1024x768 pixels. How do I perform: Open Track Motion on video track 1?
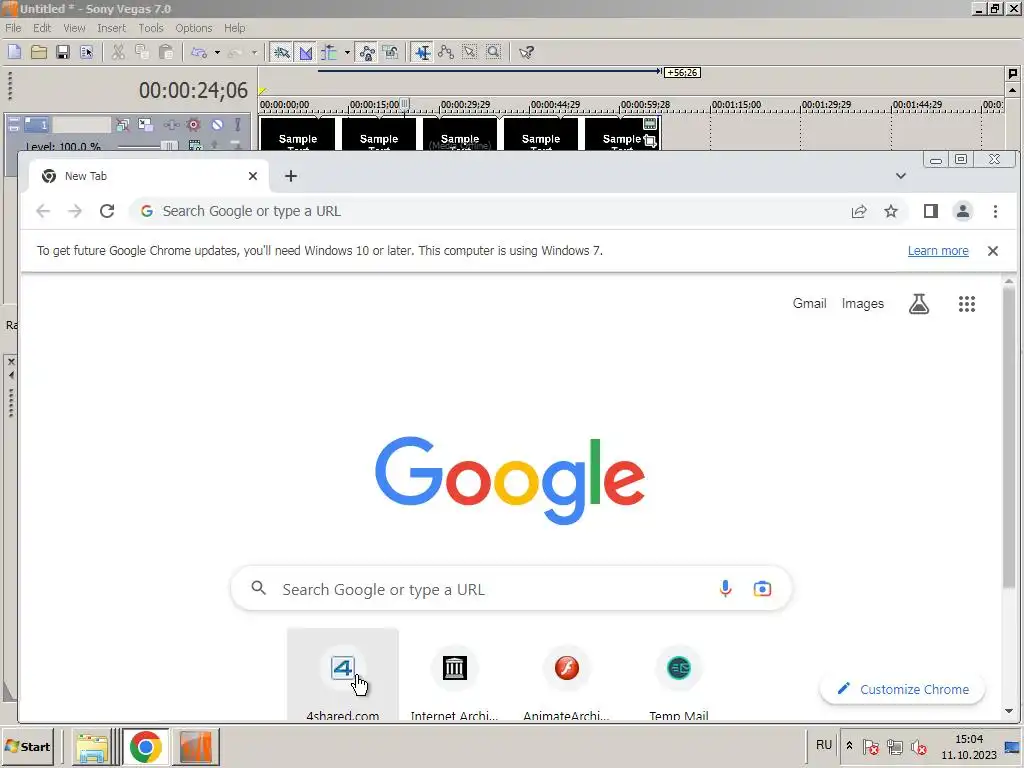coord(145,124)
